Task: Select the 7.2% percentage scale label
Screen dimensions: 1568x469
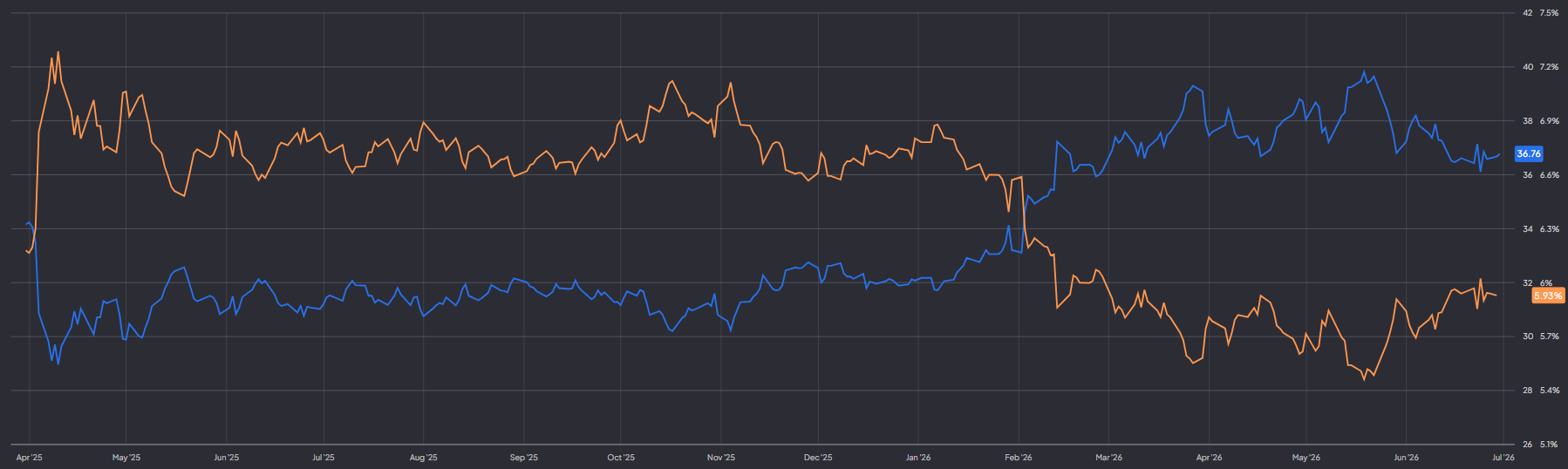Action: point(1549,67)
